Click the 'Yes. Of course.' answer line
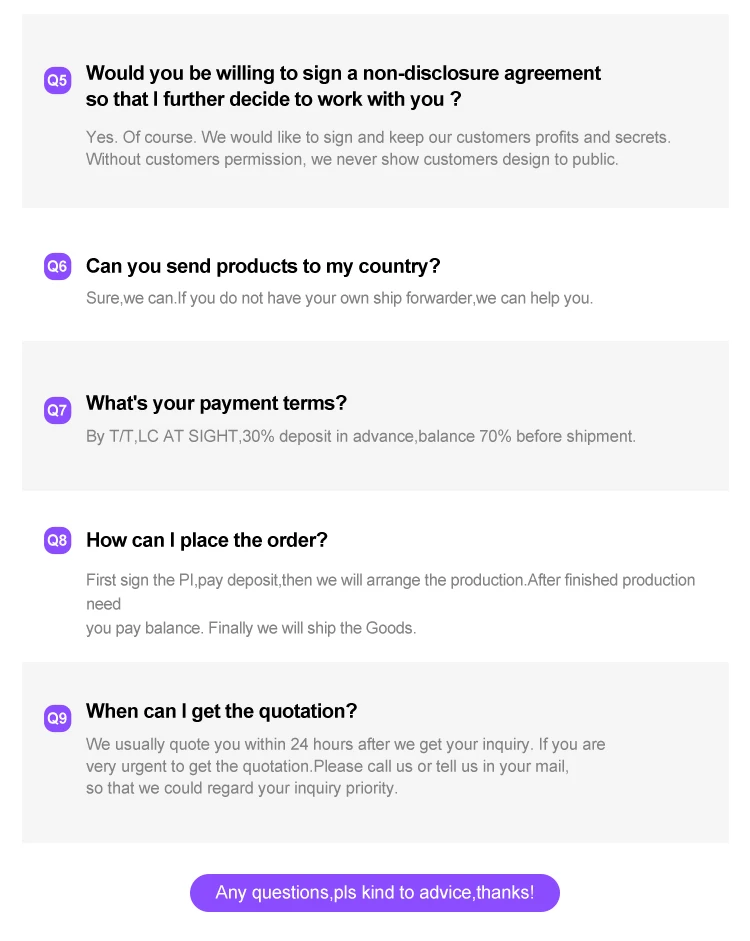The width and height of the screenshot is (750, 941). pos(378,137)
